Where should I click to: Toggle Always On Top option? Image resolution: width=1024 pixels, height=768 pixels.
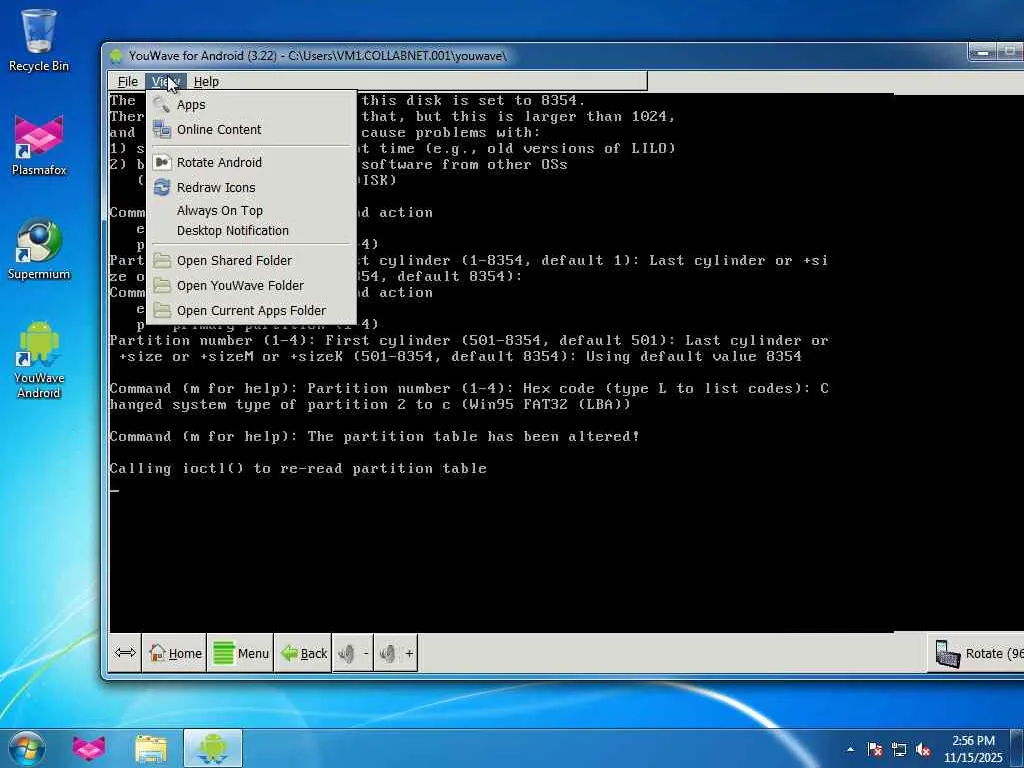tap(251, 210)
